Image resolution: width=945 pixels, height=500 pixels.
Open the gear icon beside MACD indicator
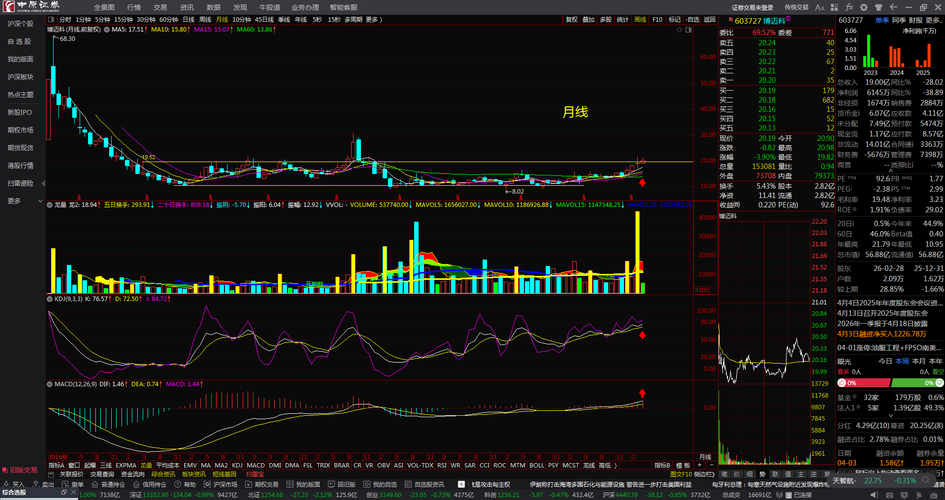pos(49,383)
